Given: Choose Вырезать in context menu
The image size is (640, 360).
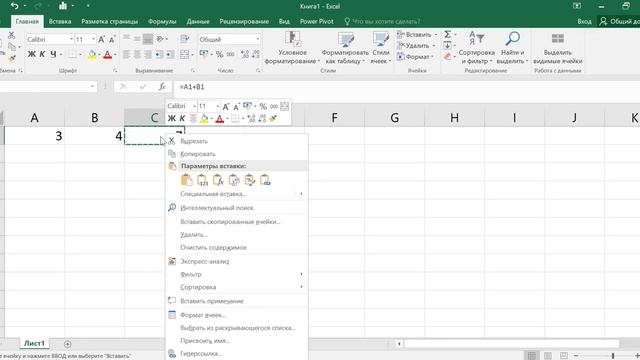Looking at the screenshot, I should 237,141.
